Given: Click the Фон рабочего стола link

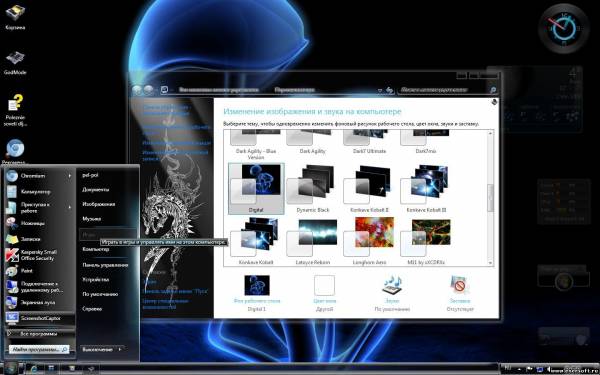Looking at the screenshot, I should 257,301.
